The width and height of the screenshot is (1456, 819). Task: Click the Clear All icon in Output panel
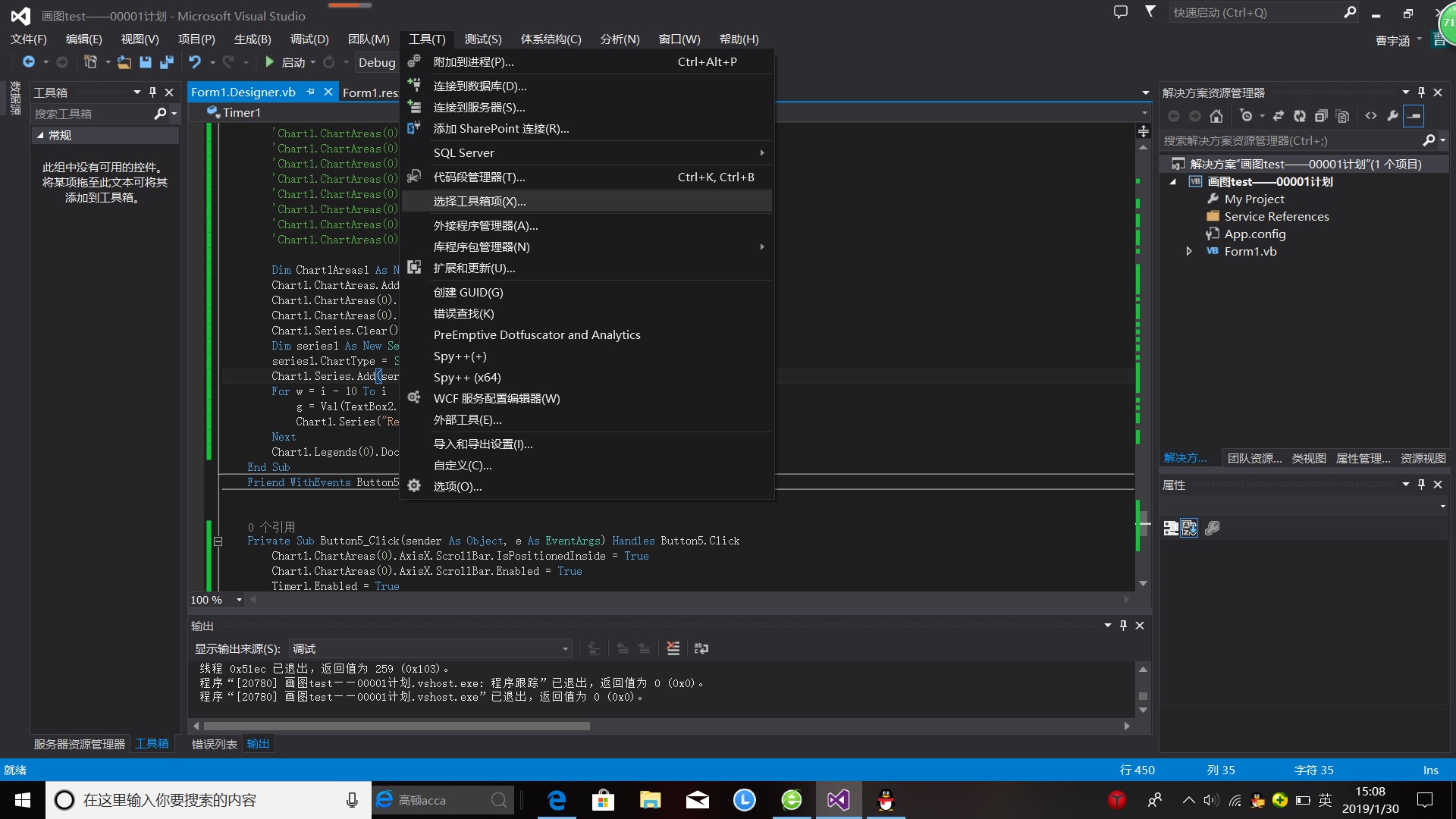pyautogui.click(x=673, y=648)
